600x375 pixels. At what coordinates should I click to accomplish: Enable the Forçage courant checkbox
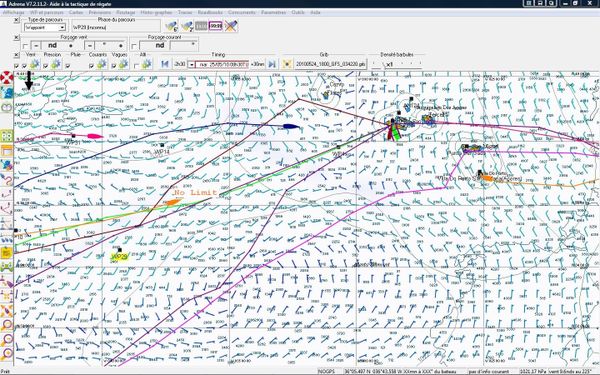tap(134, 46)
